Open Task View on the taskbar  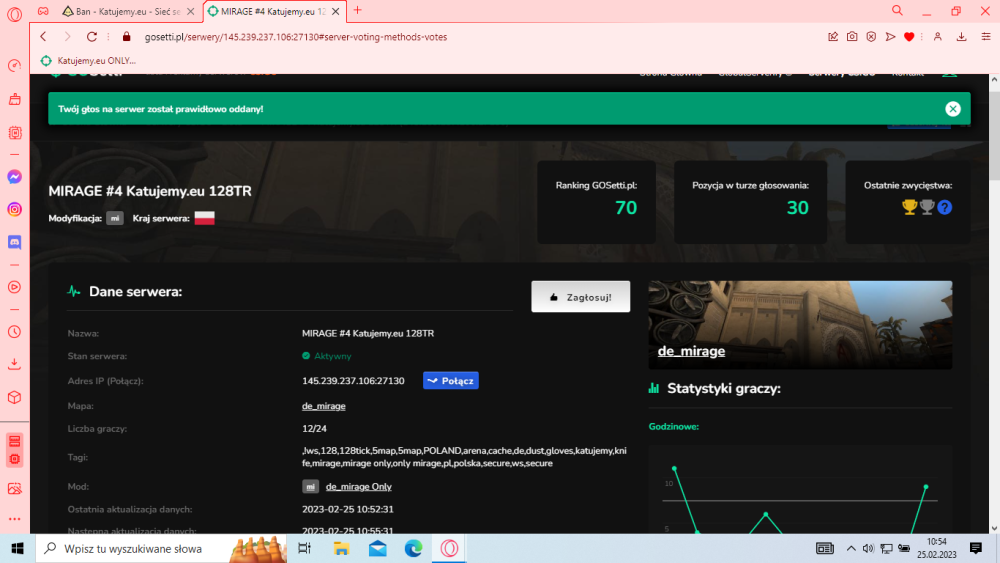coord(304,548)
